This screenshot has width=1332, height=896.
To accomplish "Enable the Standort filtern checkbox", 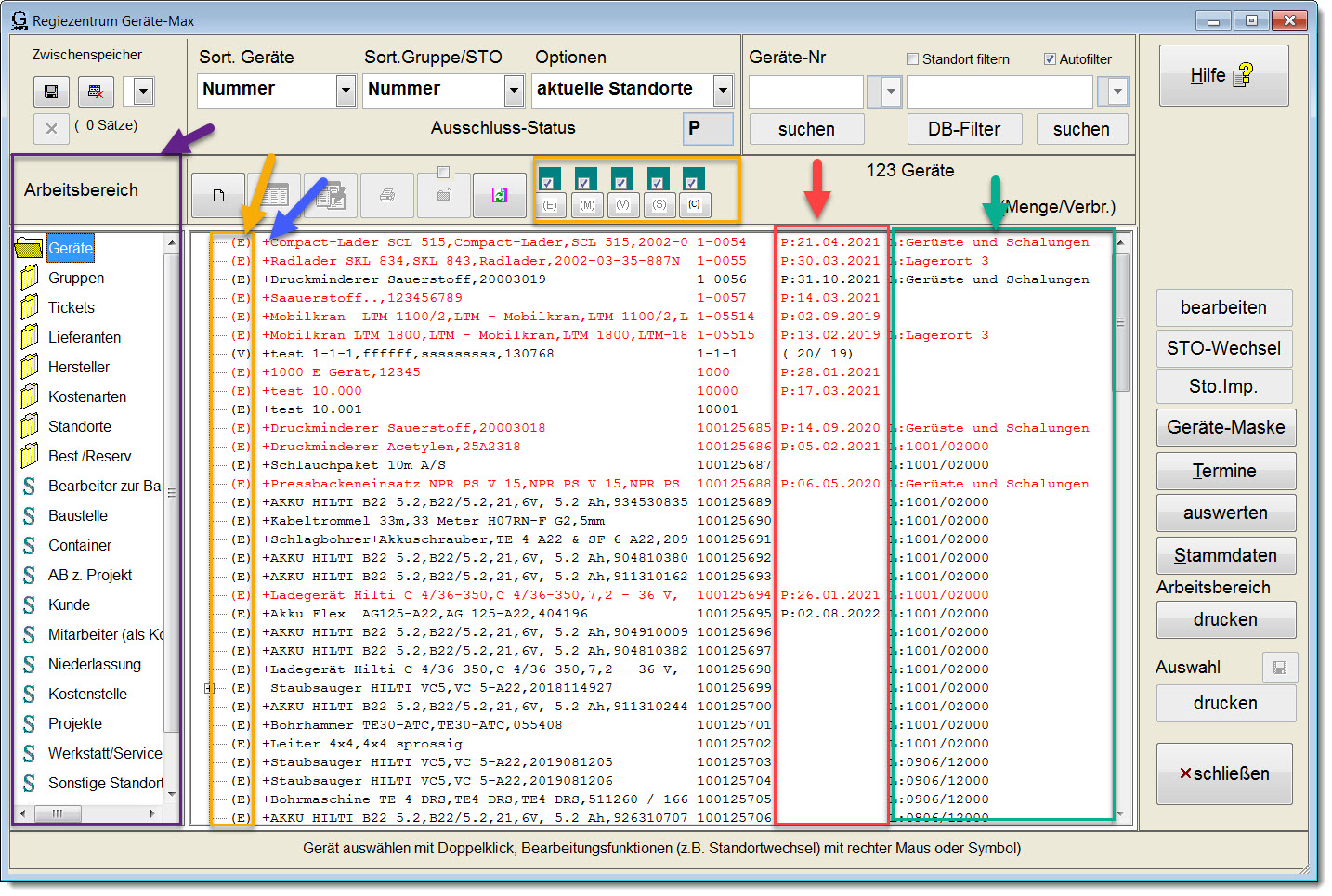I will (x=912, y=59).
